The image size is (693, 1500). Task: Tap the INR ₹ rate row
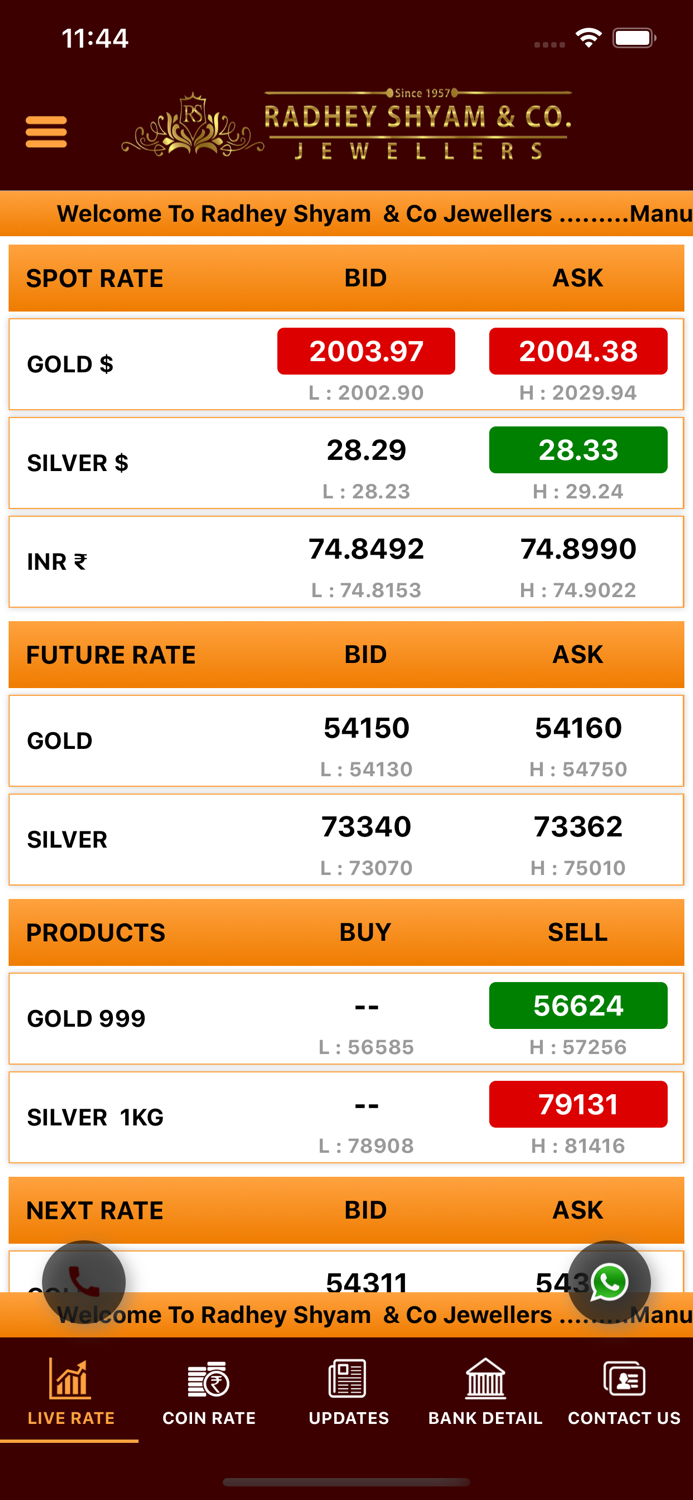point(346,562)
